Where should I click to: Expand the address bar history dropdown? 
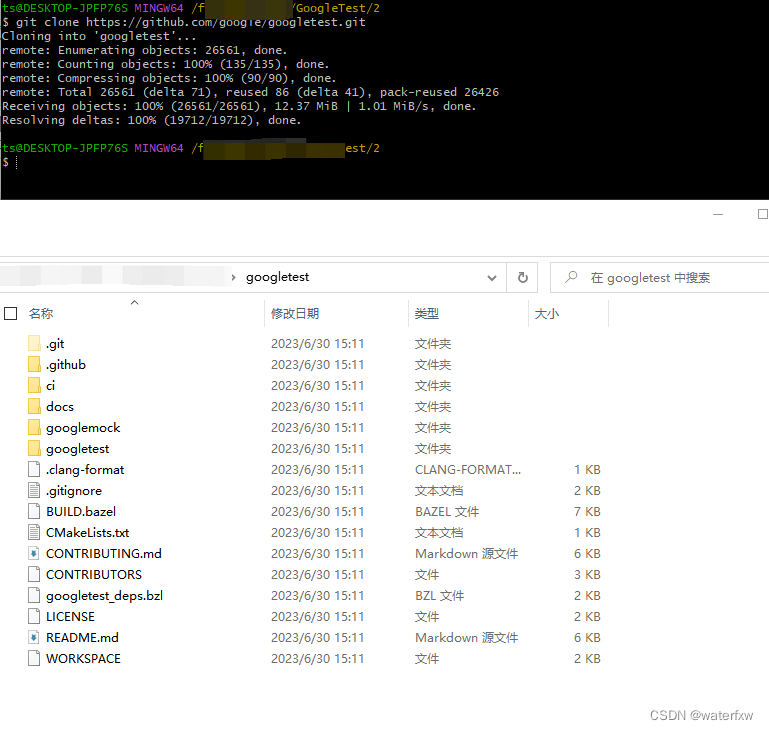coord(491,278)
